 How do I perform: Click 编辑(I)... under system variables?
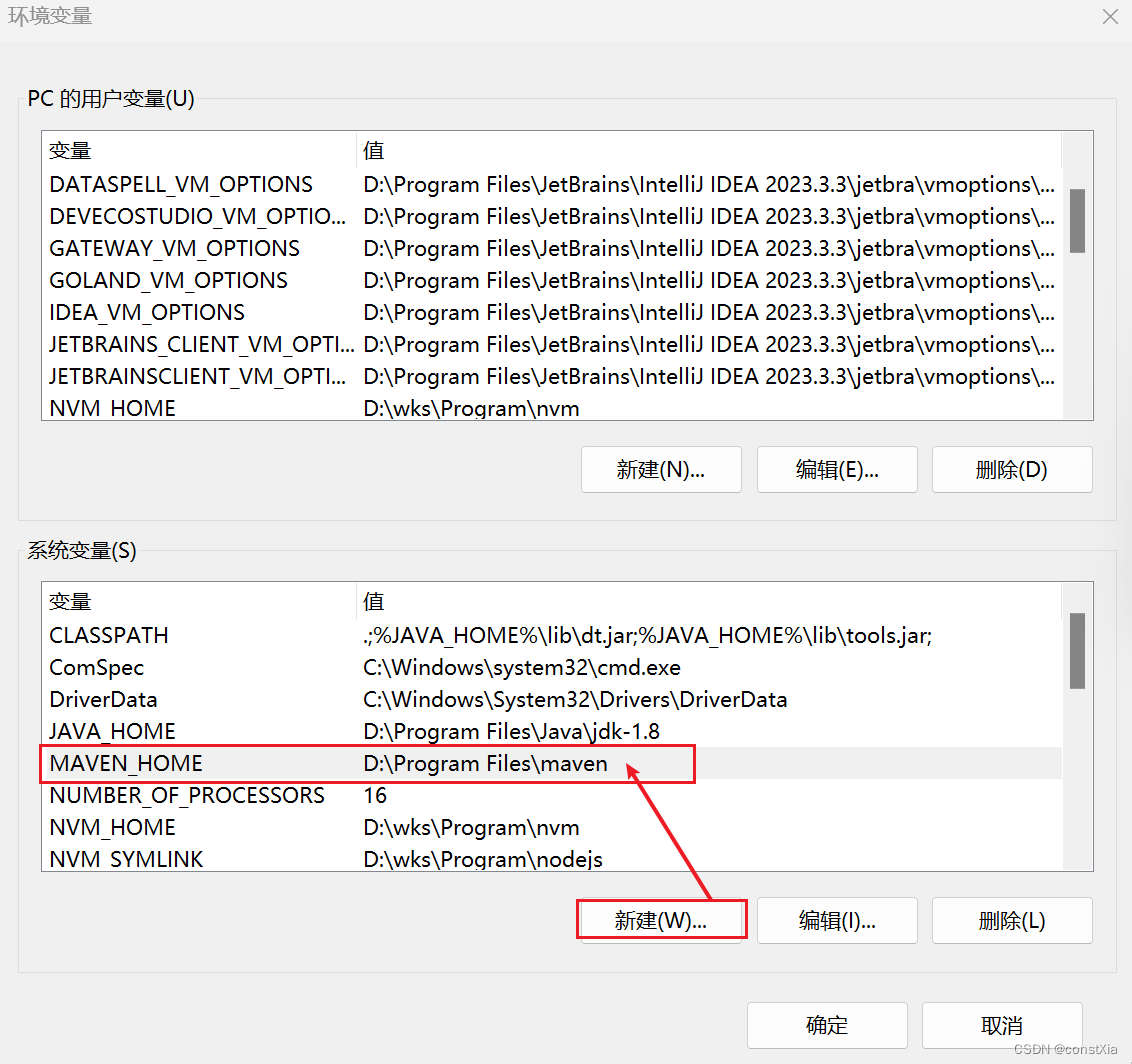(x=837, y=920)
